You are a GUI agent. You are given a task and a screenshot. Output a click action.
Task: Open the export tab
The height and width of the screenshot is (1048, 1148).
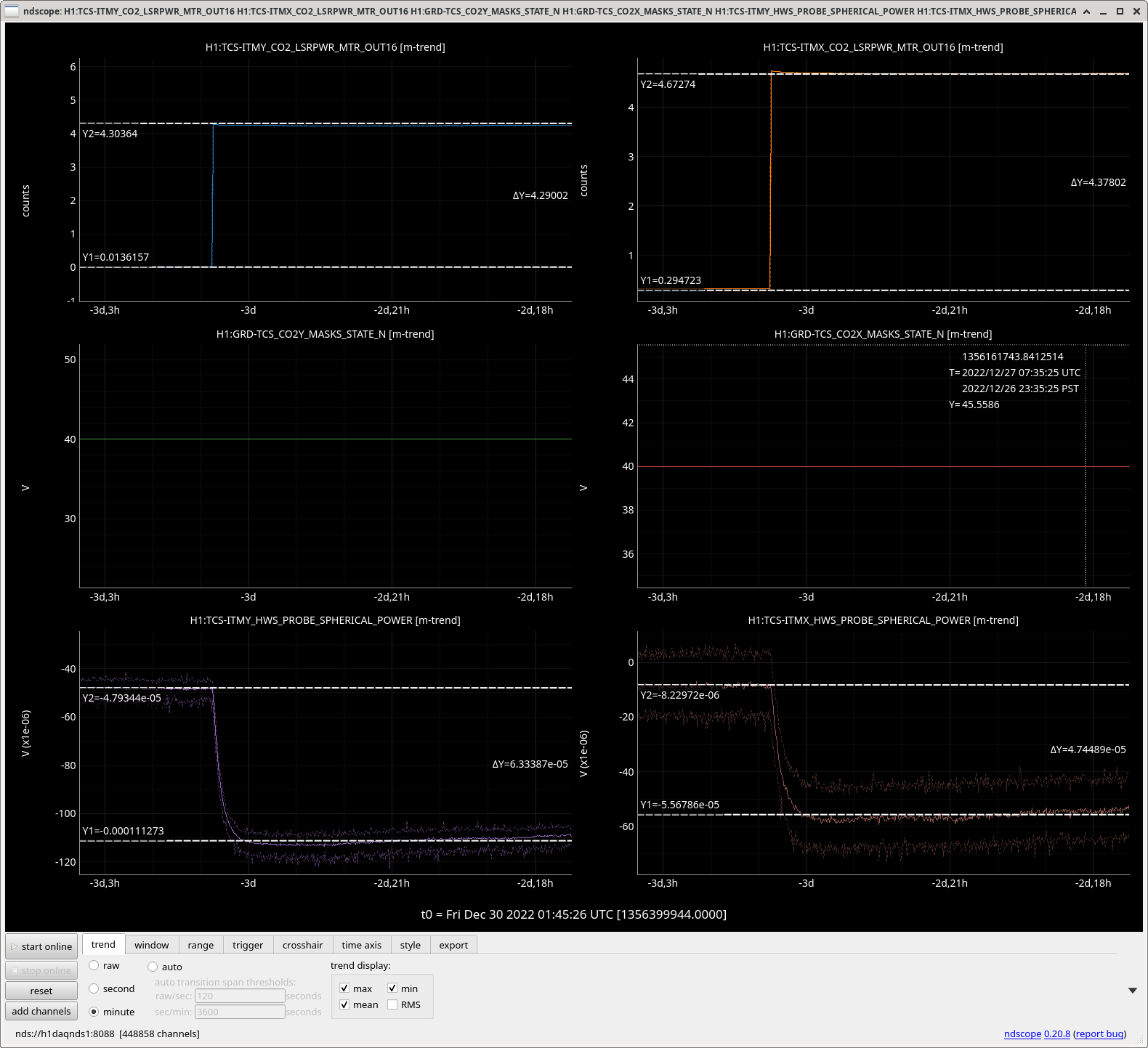pos(453,945)
